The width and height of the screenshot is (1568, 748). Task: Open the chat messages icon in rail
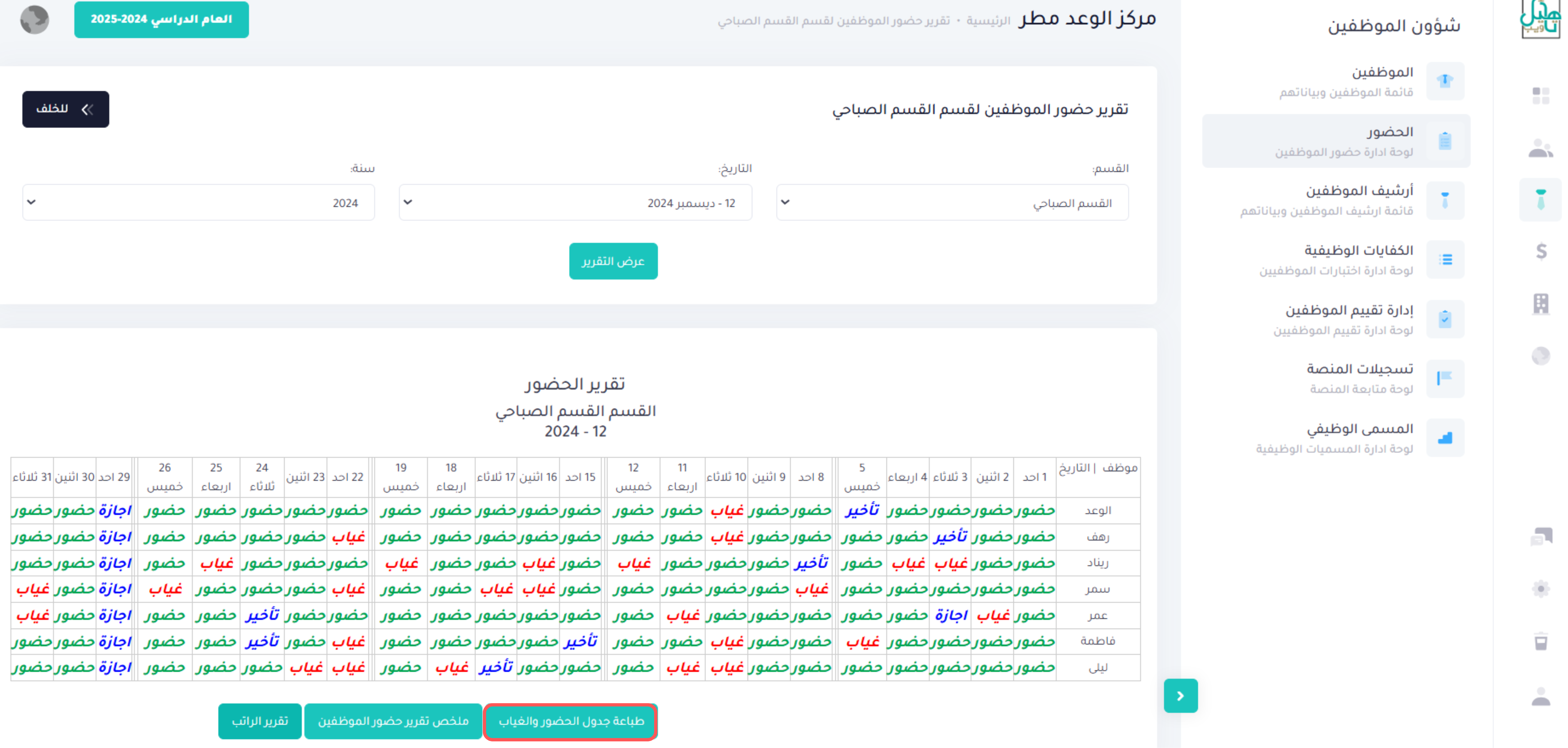tap(1541, 536)
